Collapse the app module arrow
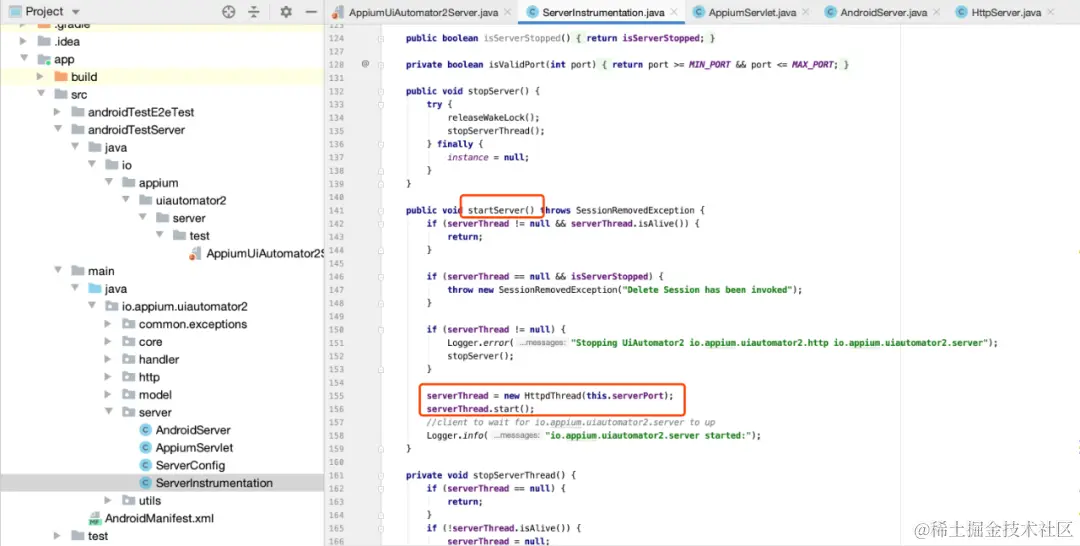1080x546 pixels. click(24, 59)
